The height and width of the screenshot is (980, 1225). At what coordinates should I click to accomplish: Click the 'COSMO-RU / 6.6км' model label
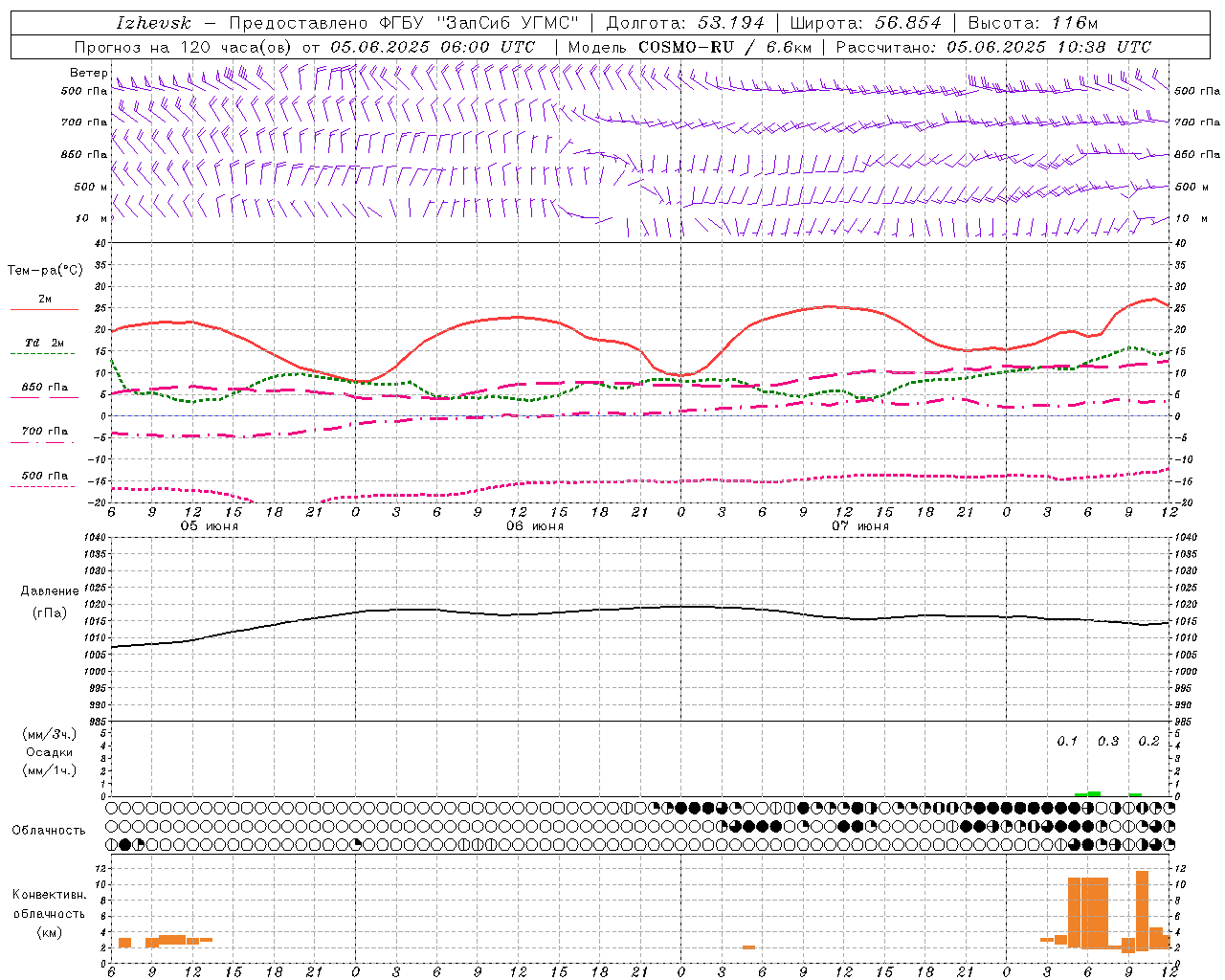click(725, 47)
